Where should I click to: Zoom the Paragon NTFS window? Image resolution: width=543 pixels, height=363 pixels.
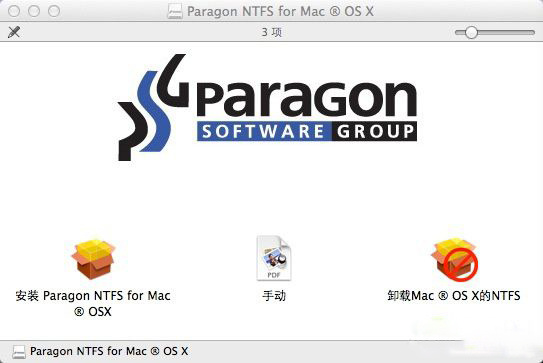[x=54, y=11]
